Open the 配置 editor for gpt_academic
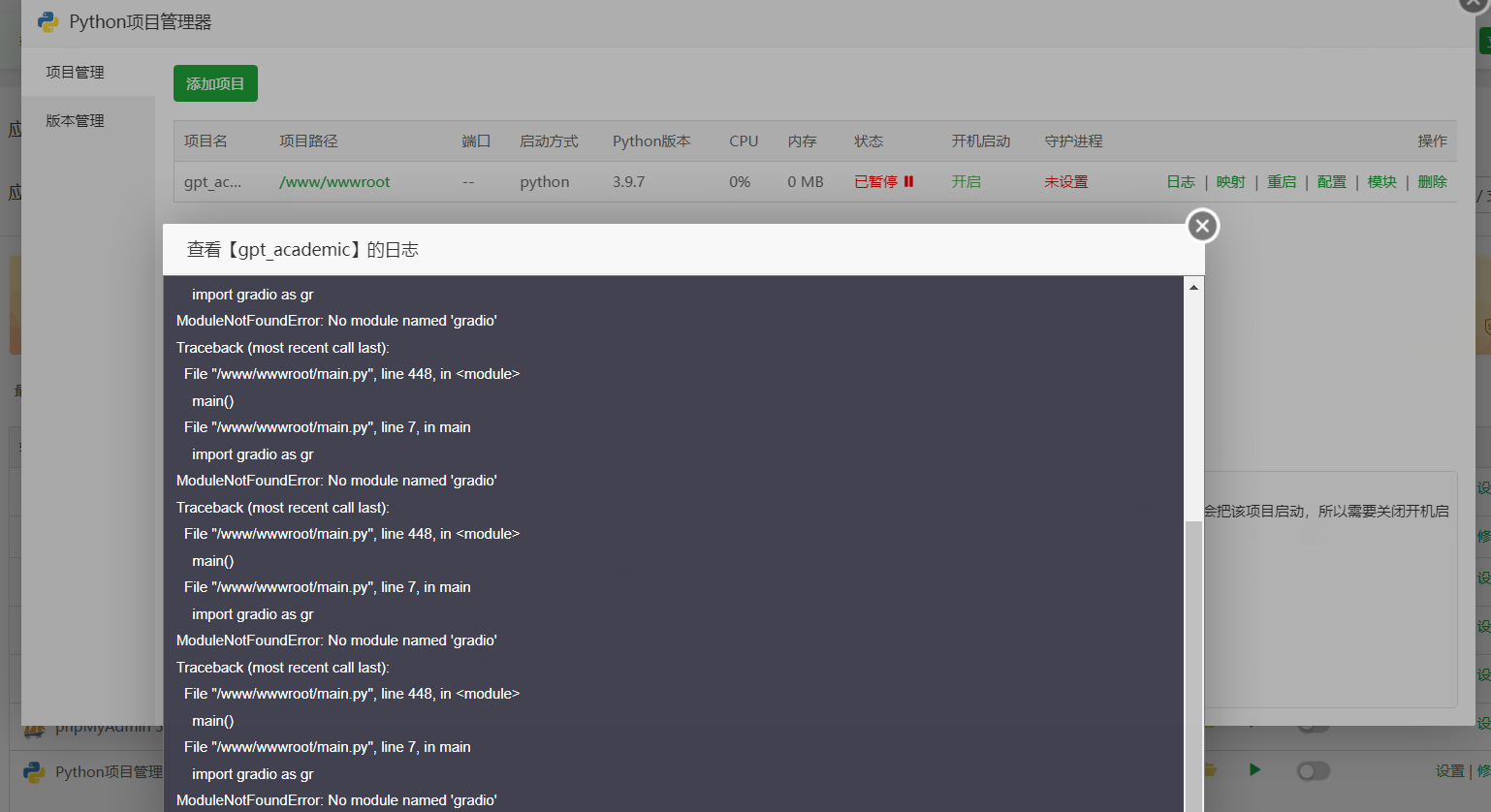The image size is (1491, 812). click(x=1331, y=181)
